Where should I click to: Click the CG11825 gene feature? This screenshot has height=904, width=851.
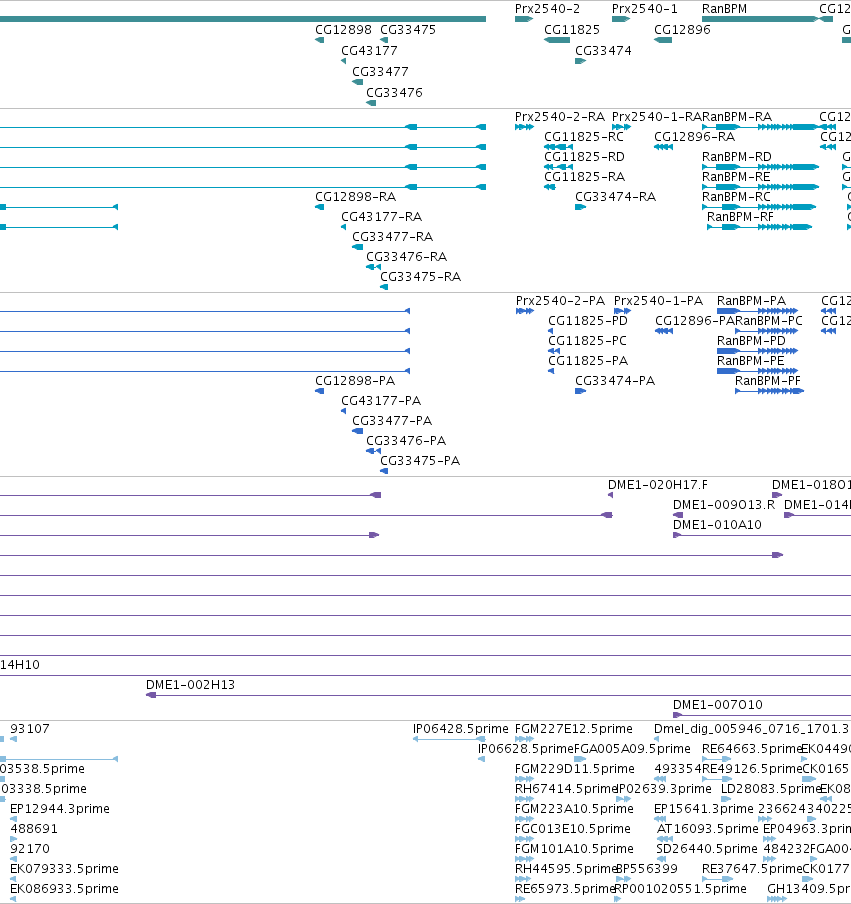tap(557, 40)
